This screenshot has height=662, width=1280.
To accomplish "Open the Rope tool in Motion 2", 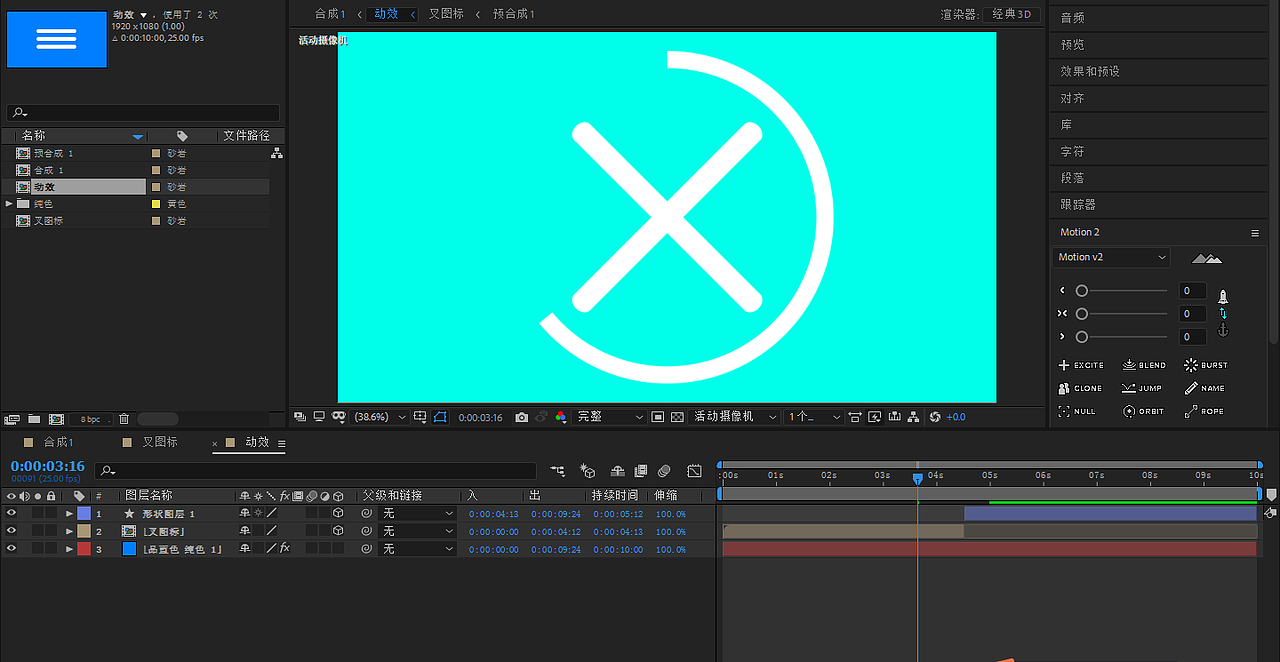I will 1203,410.
